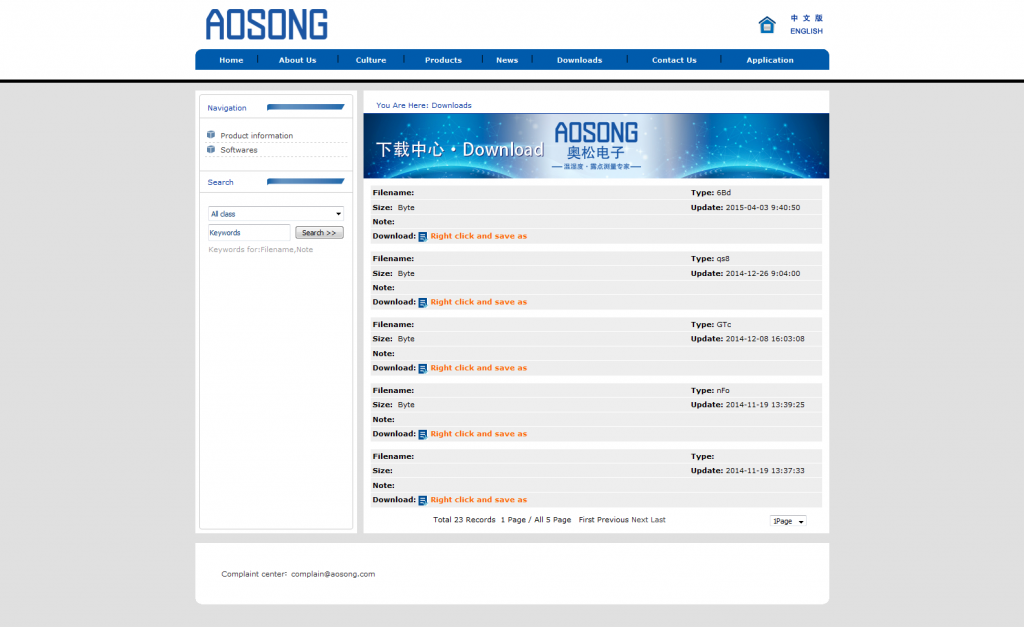Click the Download center banner image

point(596,146)
